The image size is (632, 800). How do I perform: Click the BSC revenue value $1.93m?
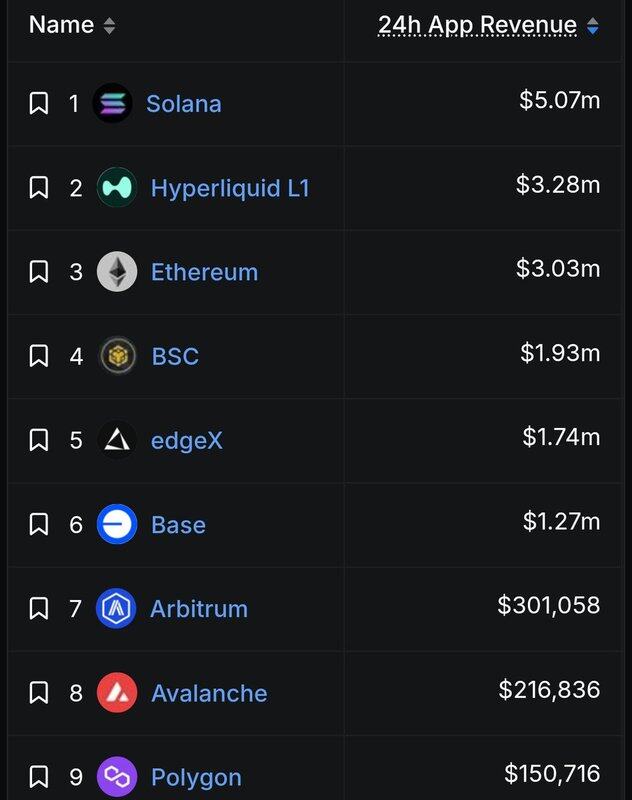point(560,353)
